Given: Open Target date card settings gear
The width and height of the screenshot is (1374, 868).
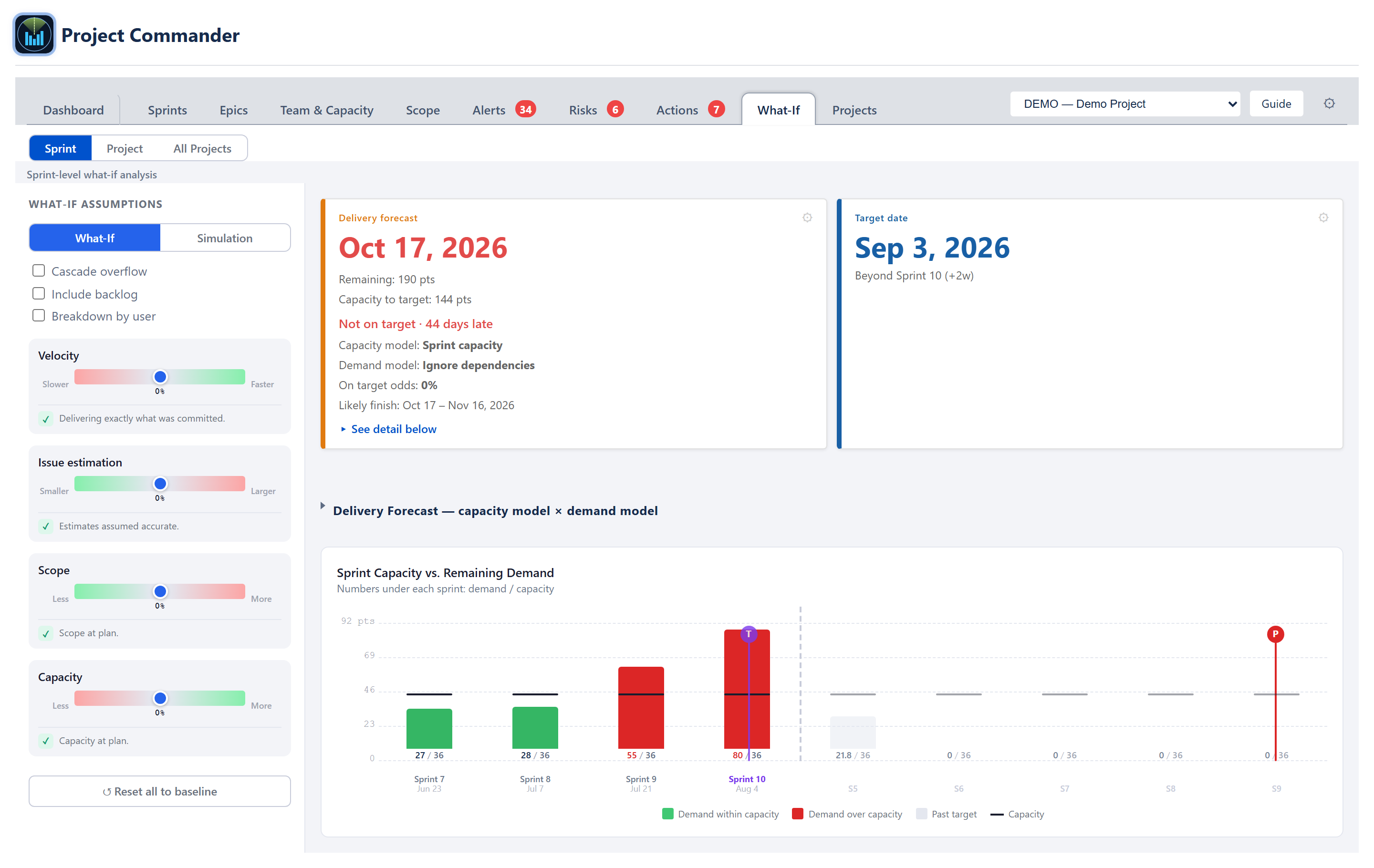Looking at the screenshot, I should (x=1323, y=218).
